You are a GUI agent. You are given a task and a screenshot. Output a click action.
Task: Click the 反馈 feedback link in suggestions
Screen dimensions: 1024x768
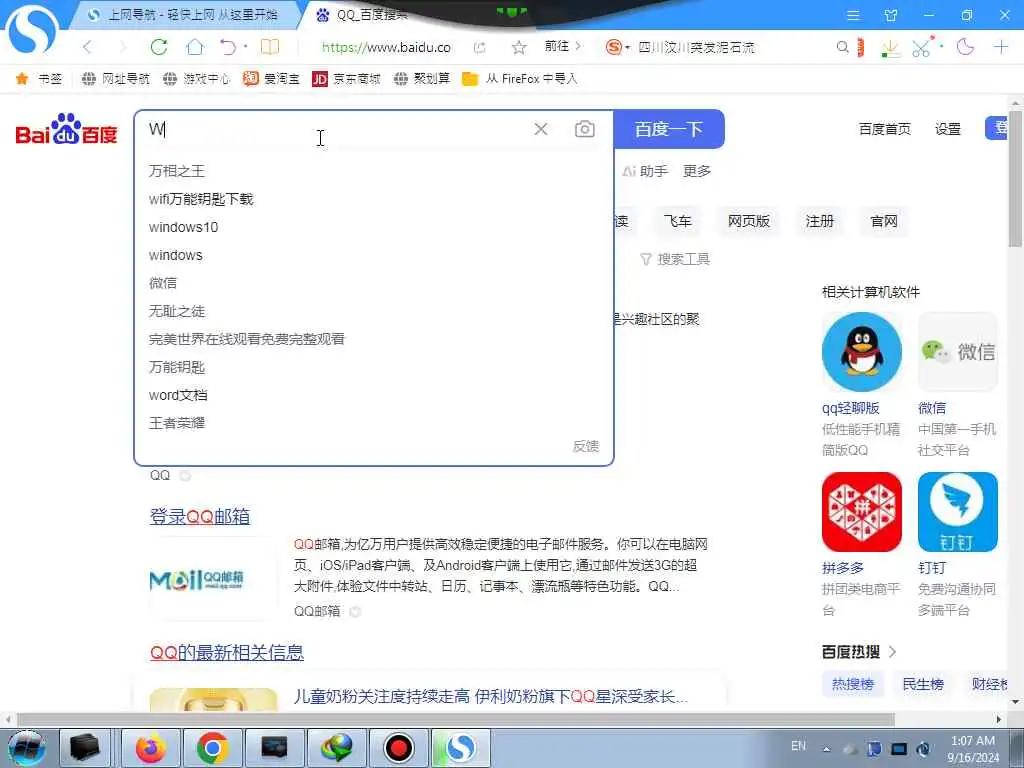586,446
